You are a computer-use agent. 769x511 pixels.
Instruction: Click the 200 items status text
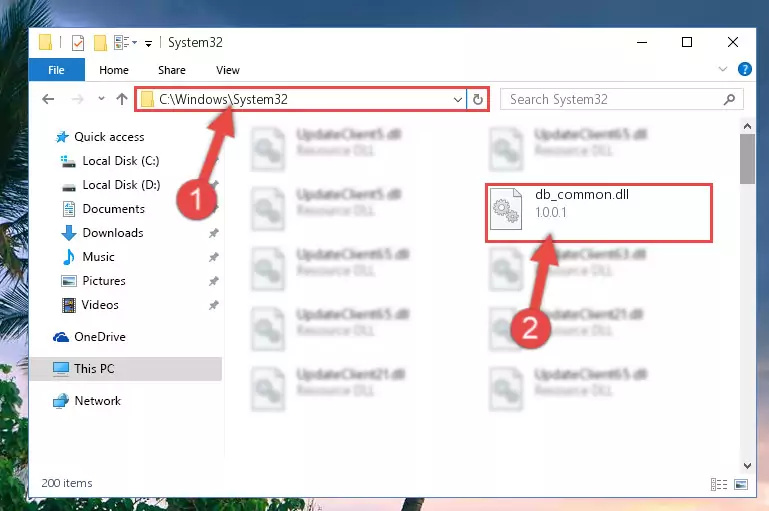tap(67, 483)
